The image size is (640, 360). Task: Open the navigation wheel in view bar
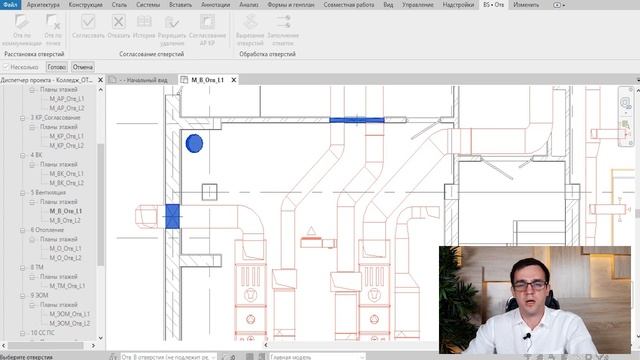pyautogui.click(x=625, y=103)
